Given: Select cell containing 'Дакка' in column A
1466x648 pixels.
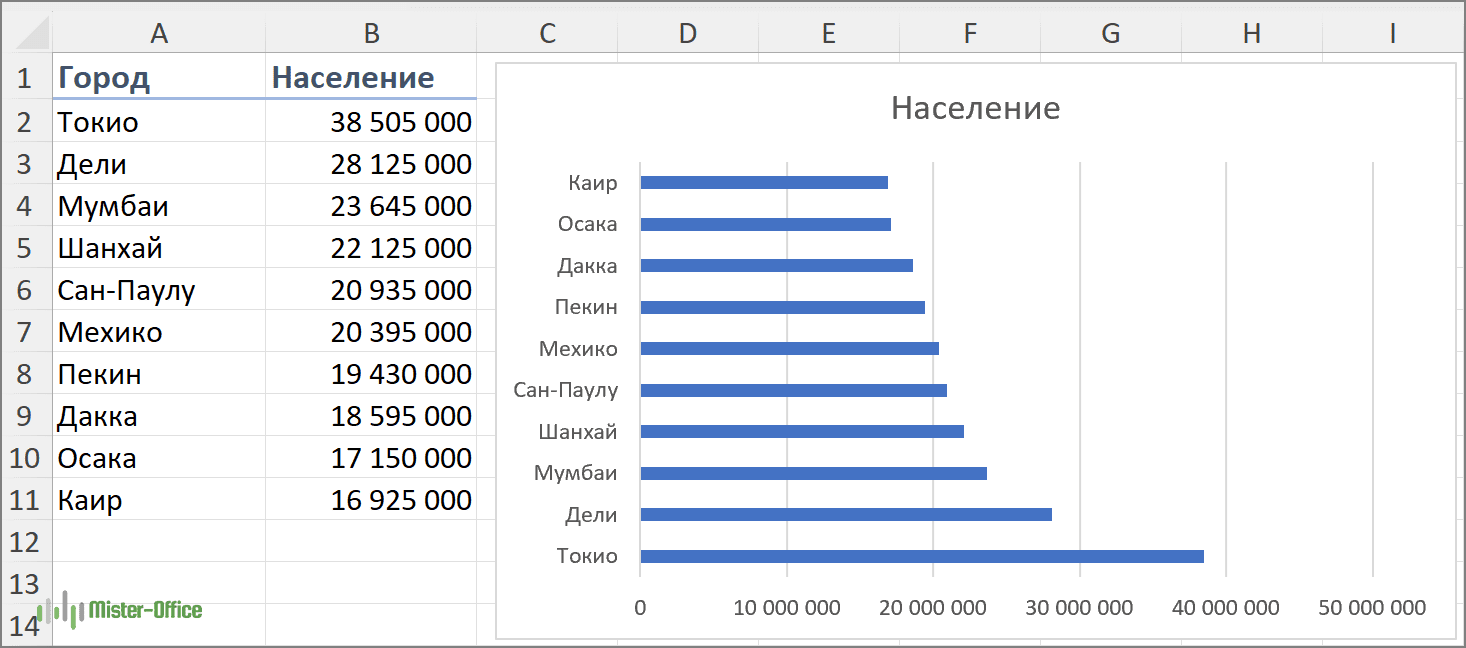Looking at the screenshot, I should point(158,415).
